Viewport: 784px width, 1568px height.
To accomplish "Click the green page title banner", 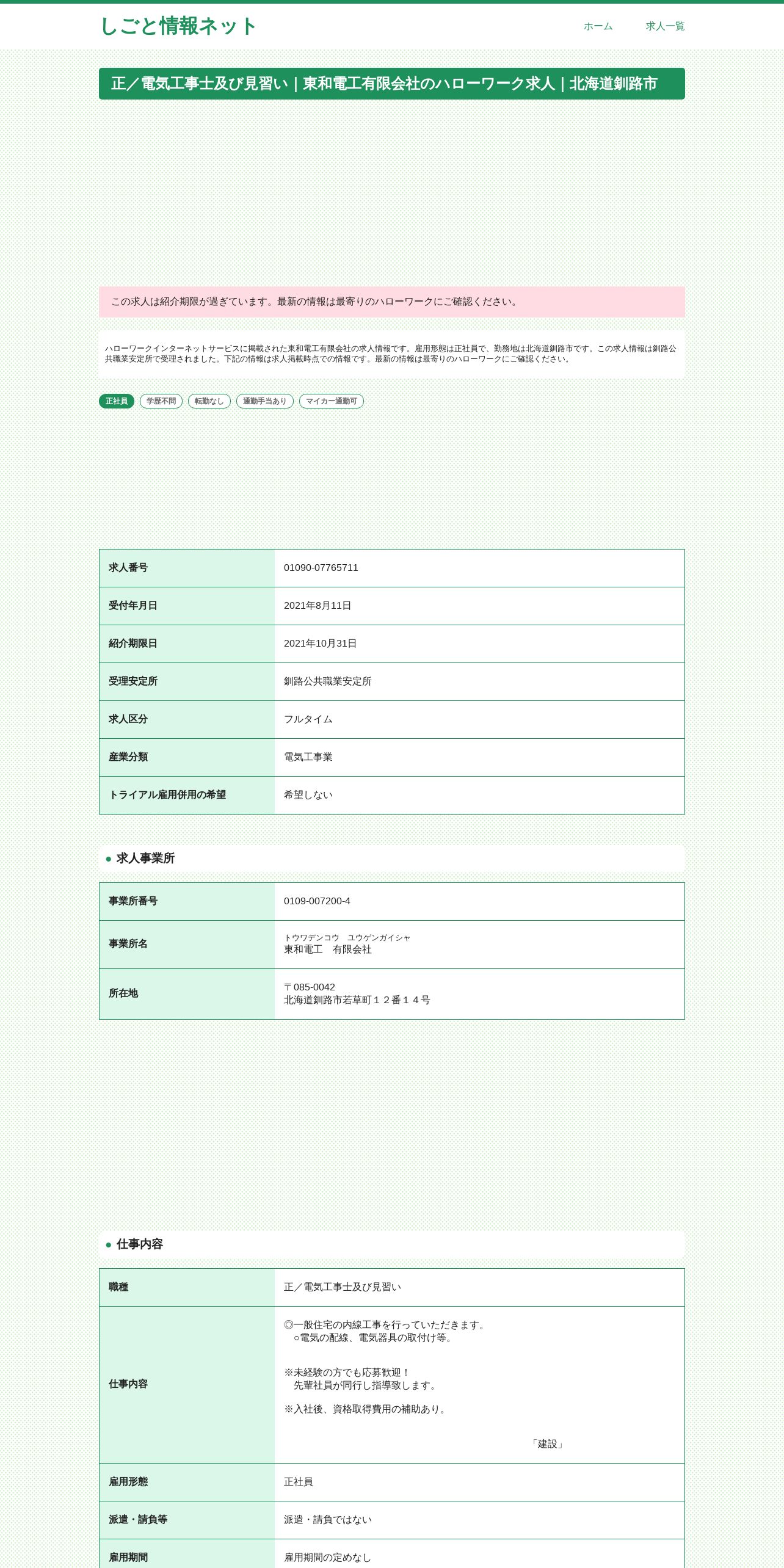I will pyautogui.click(x=392, y=84).
